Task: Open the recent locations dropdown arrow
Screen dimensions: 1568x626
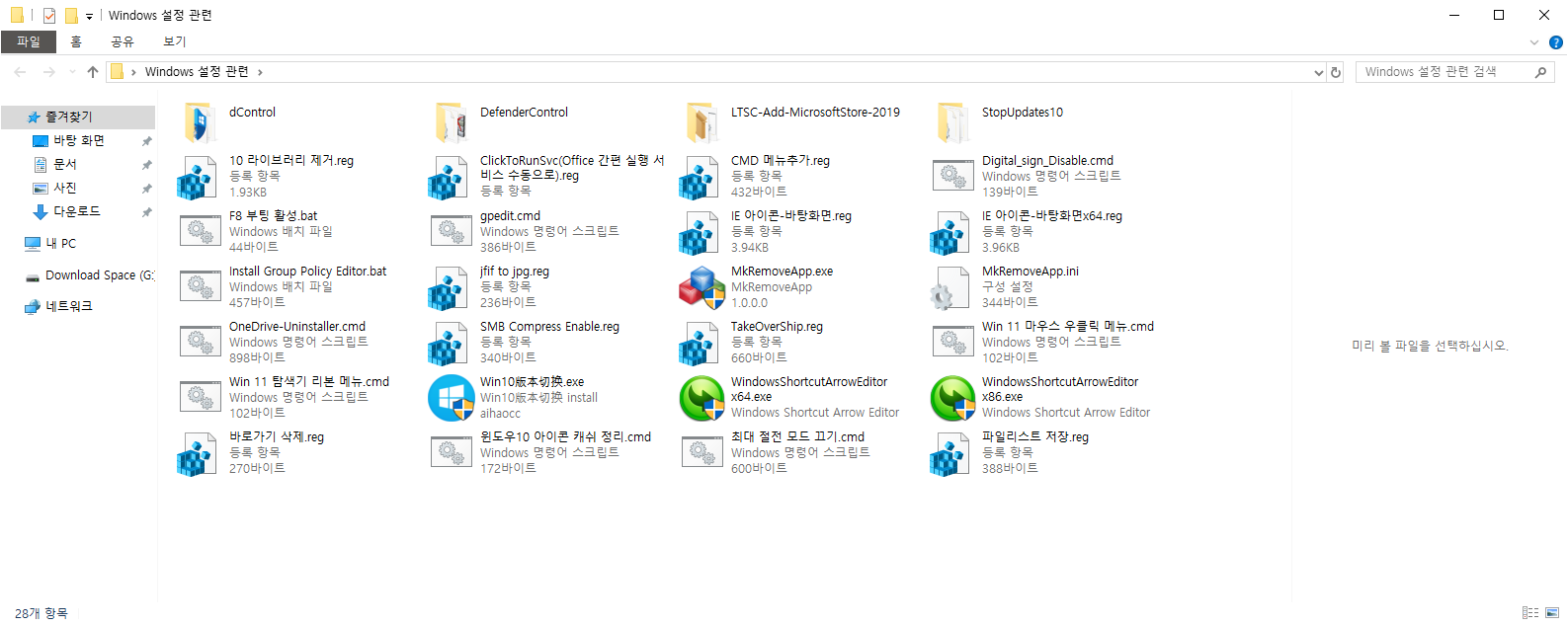Action: tap(72, 72)
